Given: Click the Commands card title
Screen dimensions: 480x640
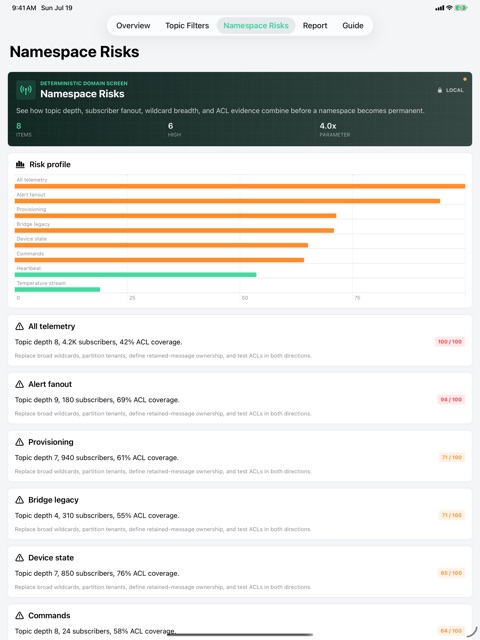Looking at the screenshot, I should click(x=49, y=616).
